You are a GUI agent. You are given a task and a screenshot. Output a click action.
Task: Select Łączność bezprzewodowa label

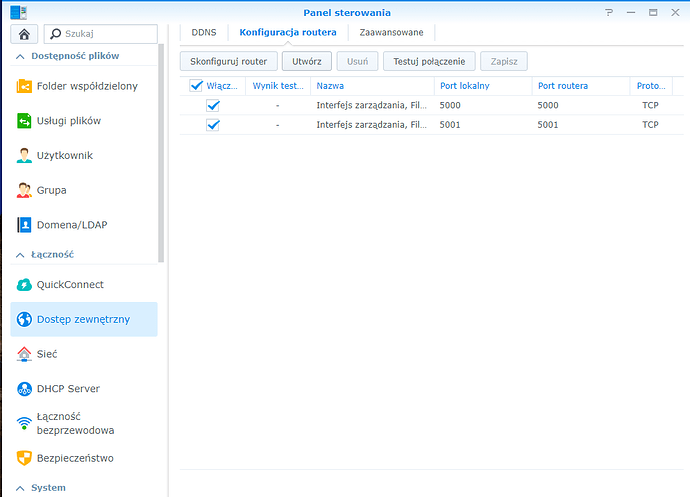coord(75,423)
